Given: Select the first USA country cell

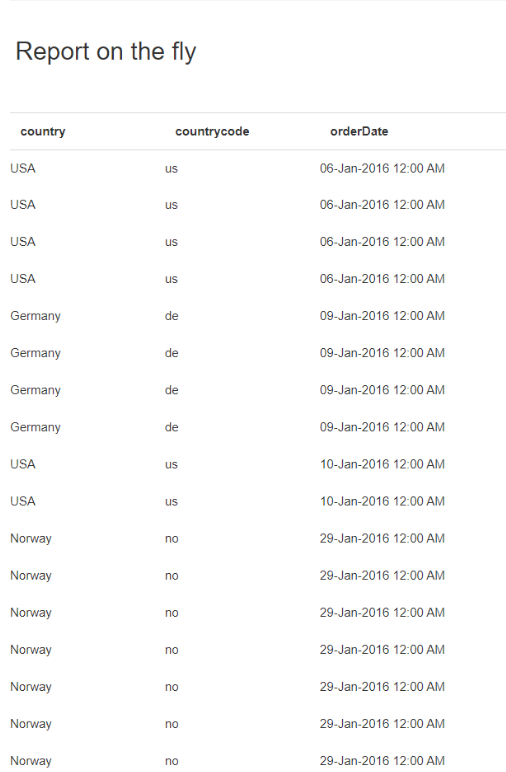Looking at the screenshot, I should tap(23, 168).
